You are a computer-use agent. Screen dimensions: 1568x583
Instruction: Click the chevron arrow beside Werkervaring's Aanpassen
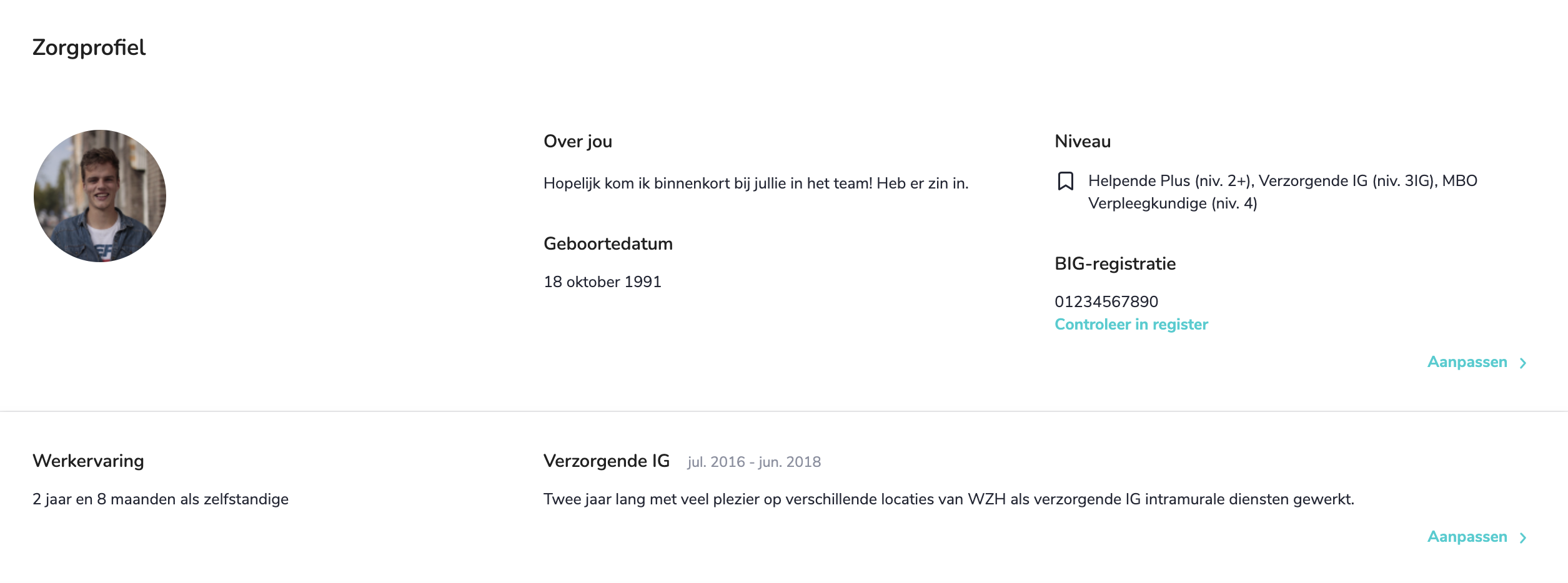click(1523, 538)
